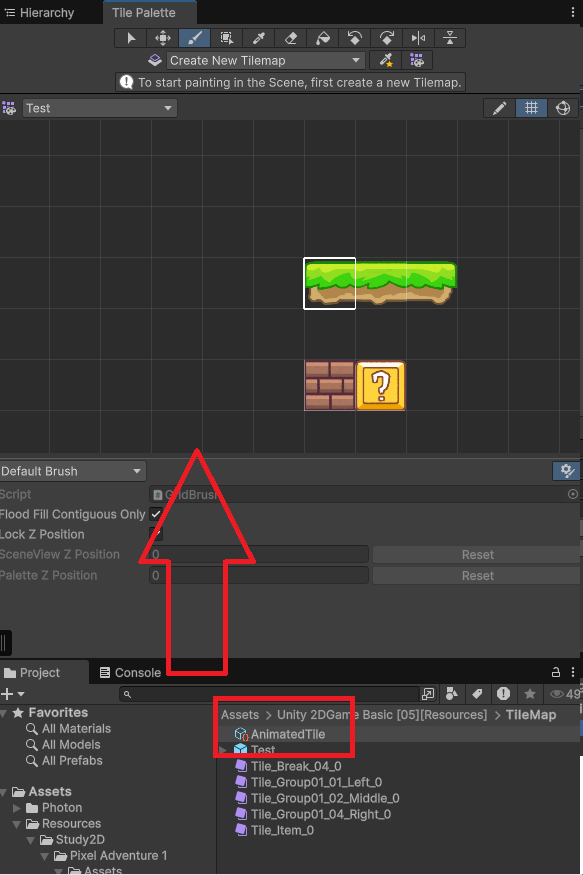Collapse the Pixel Adventure 1 folder

point(45,856)
